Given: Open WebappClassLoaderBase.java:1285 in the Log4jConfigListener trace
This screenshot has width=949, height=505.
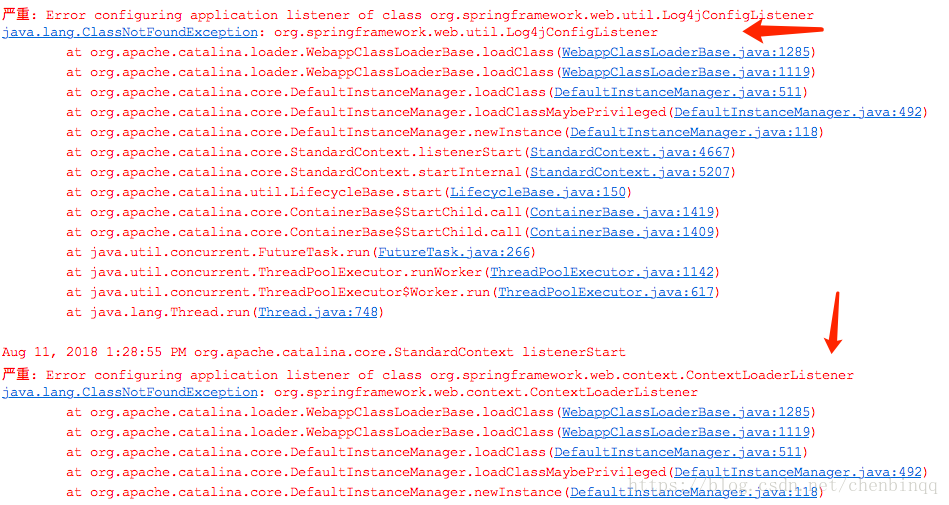Looking at the screenshot, I should click(x=686, y=52).
